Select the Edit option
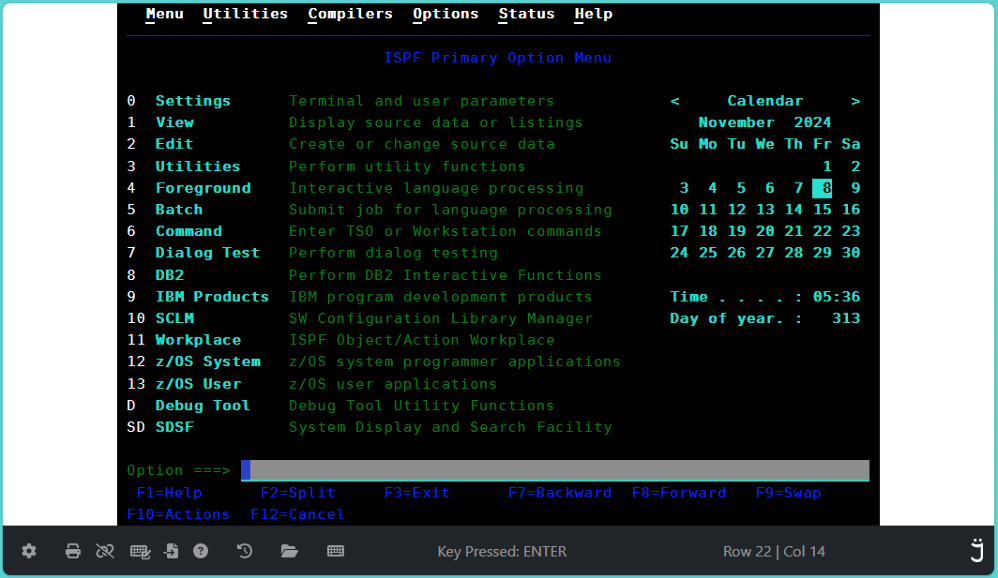998x578 pixels. click(174, 144)
